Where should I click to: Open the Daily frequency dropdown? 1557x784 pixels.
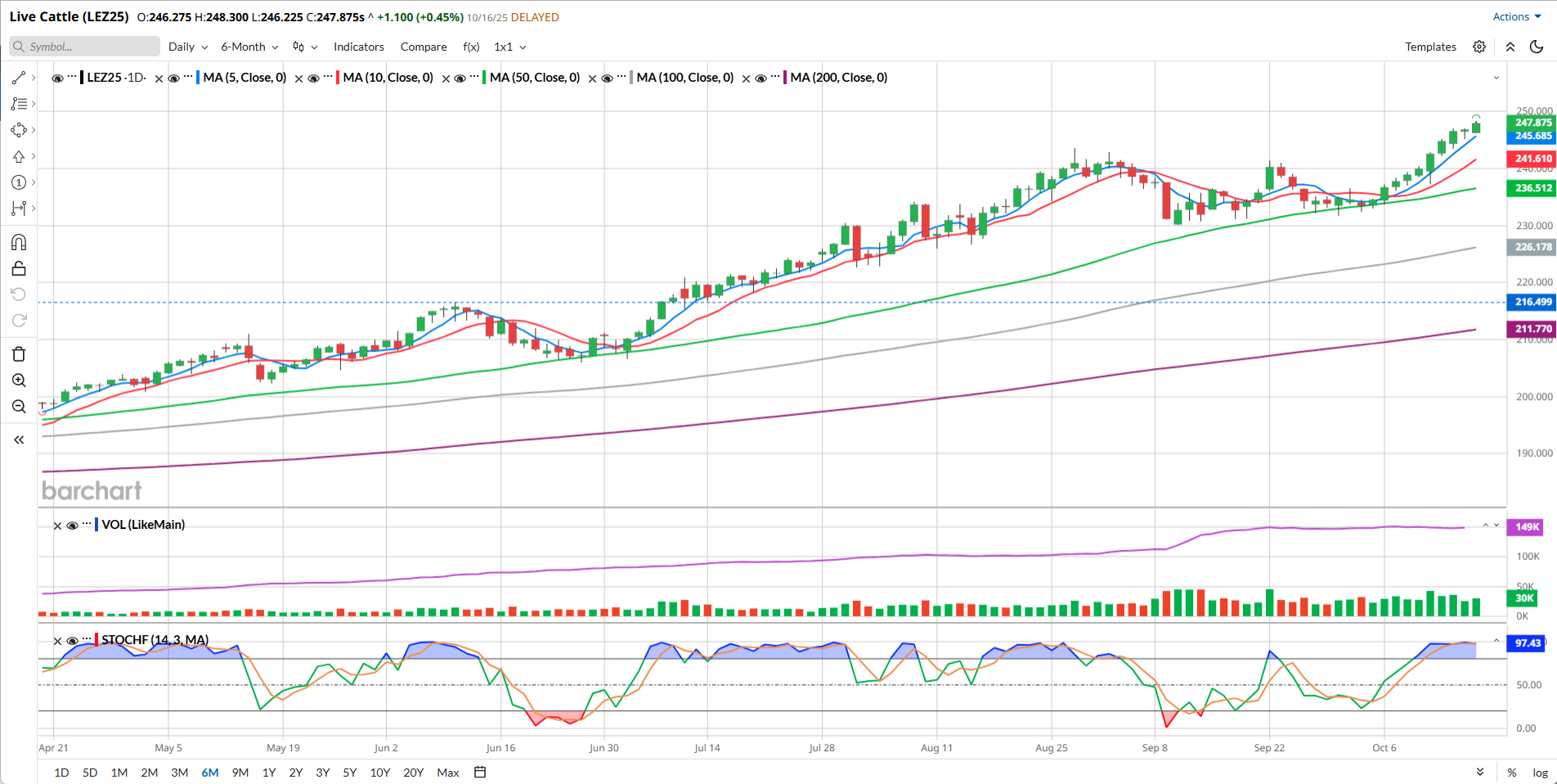187,47
